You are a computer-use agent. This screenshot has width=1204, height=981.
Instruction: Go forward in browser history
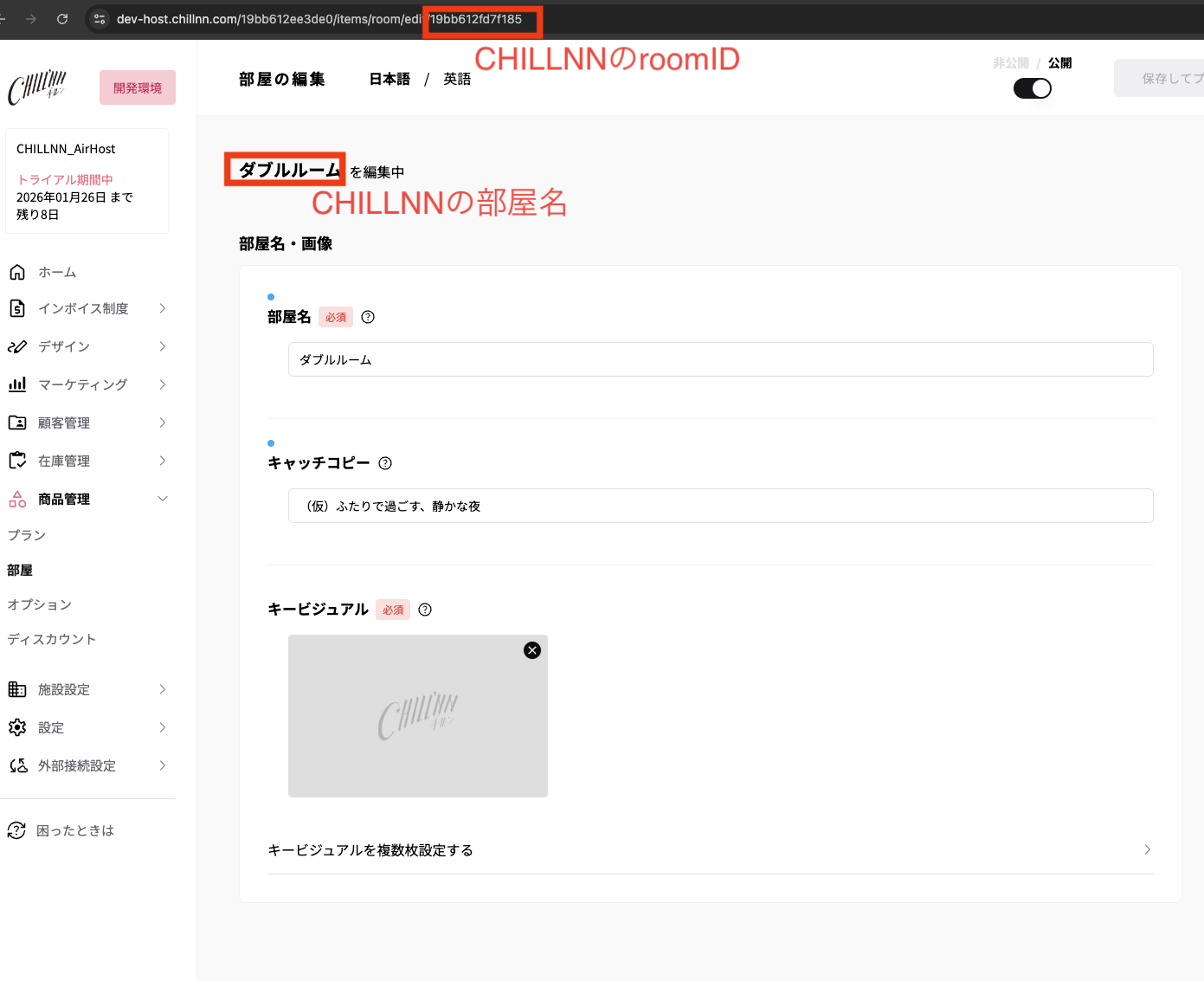(31, 19)
